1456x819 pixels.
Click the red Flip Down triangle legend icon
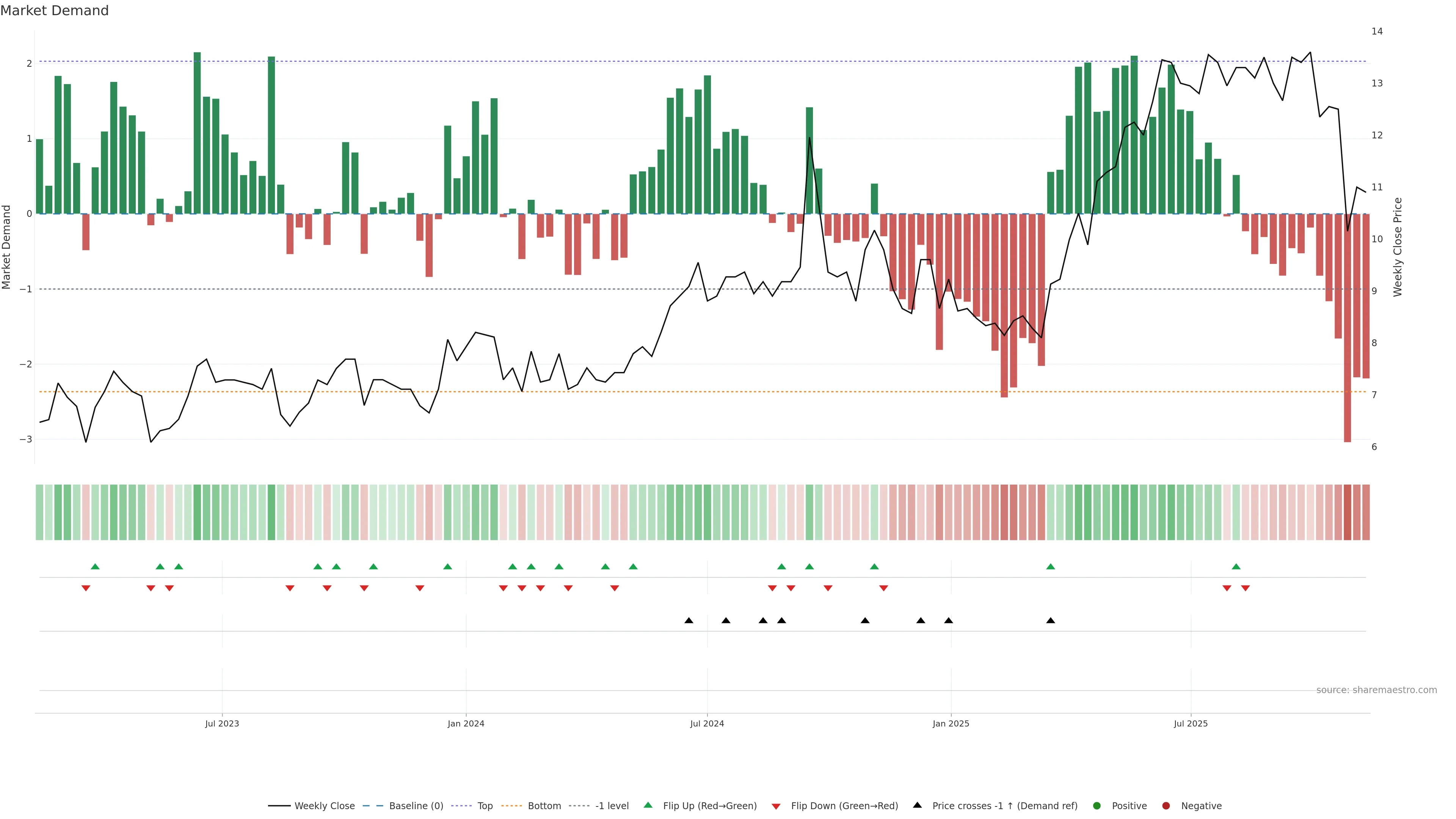[776, 806]
